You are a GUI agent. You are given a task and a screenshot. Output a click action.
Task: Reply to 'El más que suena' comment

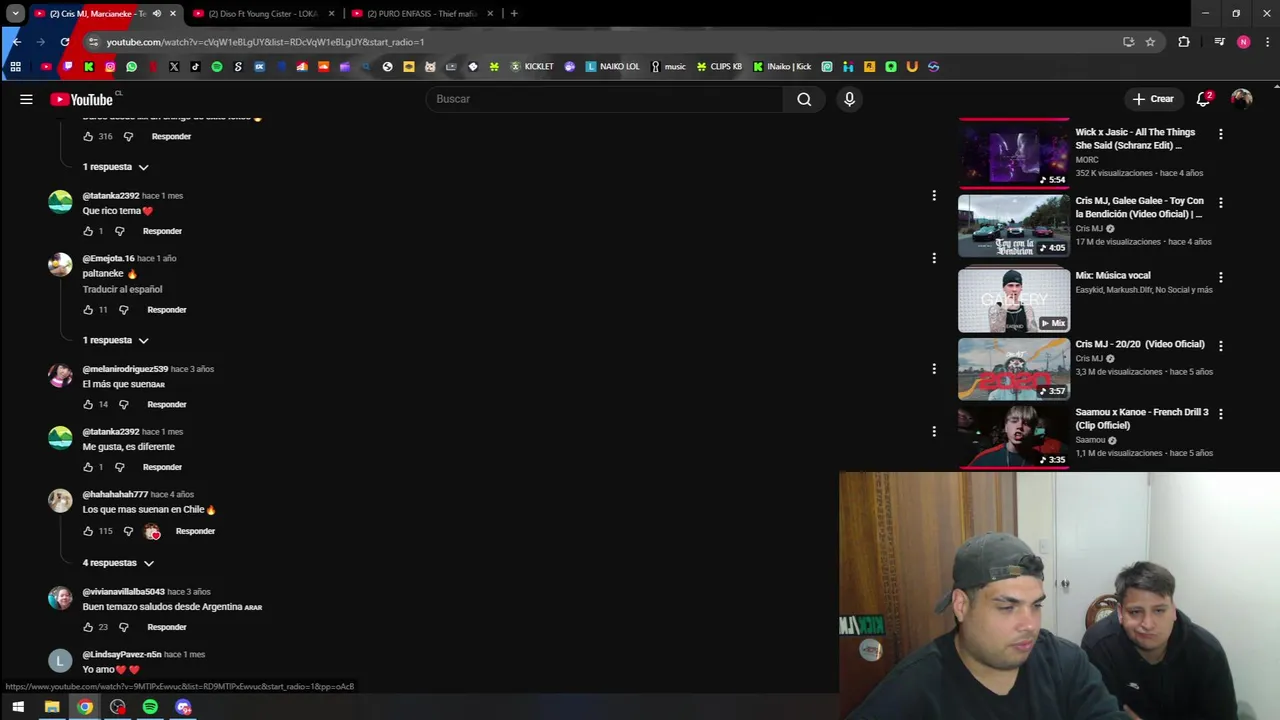pyautogui.click(x=167, y=404)
